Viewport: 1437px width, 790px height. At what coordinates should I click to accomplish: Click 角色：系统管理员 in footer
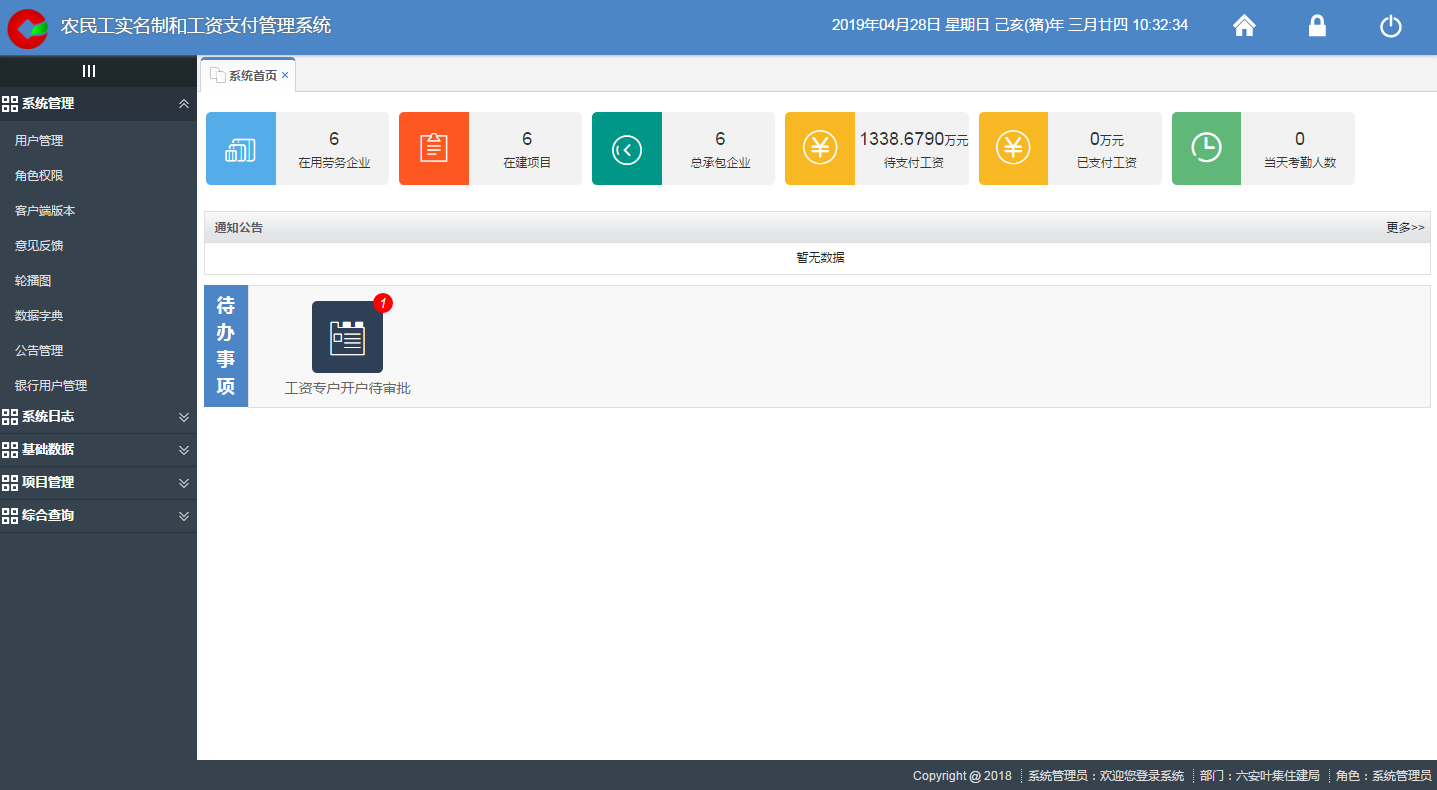click(x=1384, y=776)
